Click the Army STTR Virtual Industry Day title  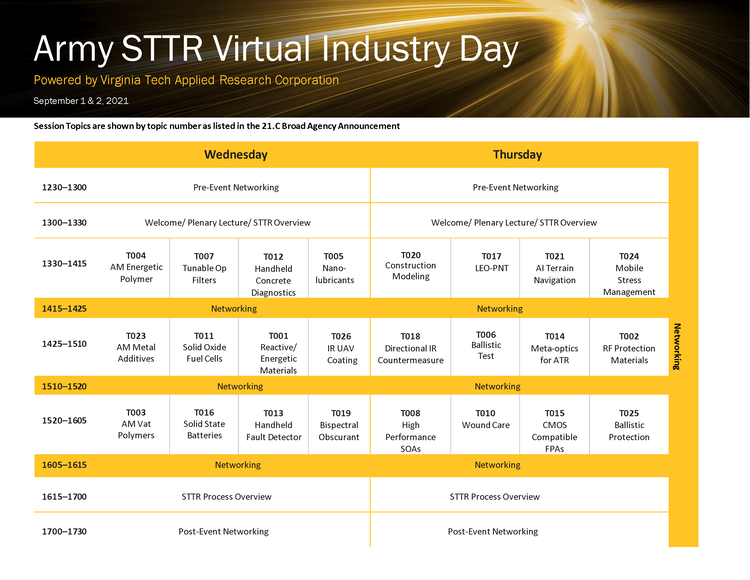276,50
